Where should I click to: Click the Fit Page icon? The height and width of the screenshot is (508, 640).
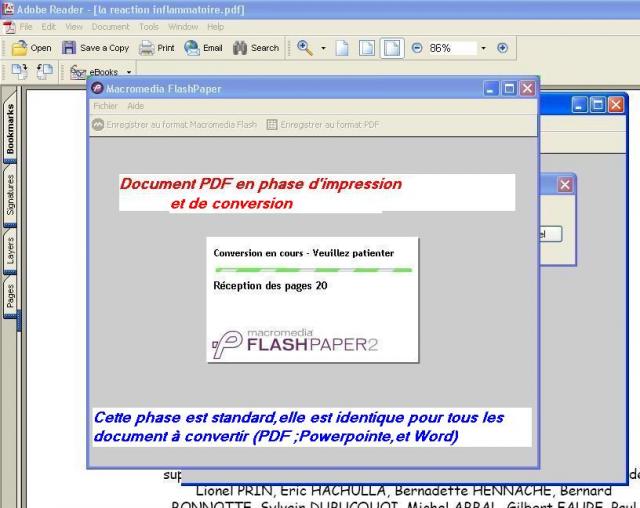pos(367,48)
